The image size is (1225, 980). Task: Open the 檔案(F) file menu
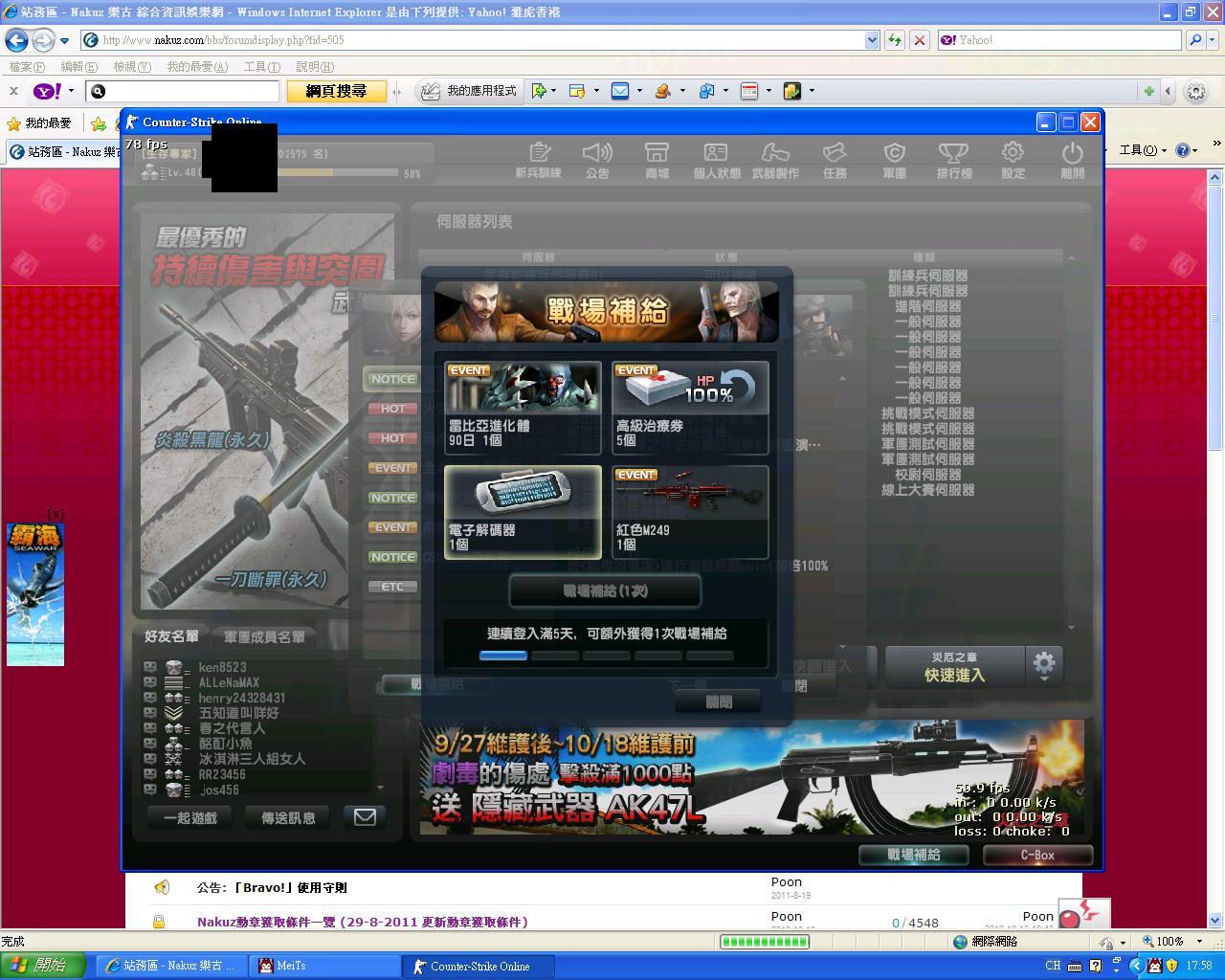(x=27, y=67)
